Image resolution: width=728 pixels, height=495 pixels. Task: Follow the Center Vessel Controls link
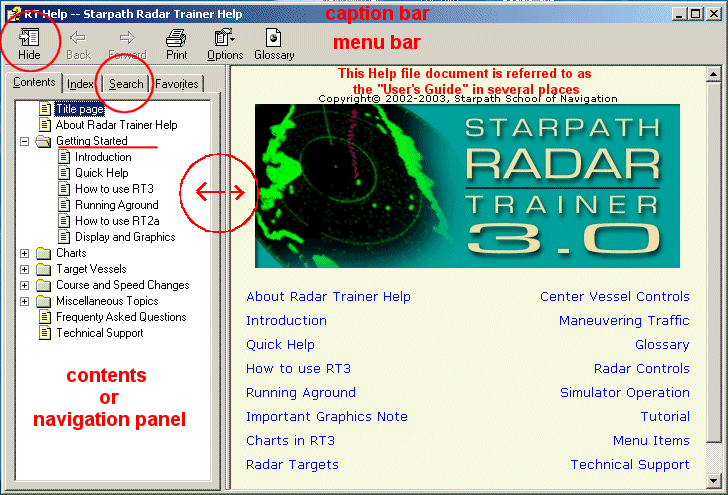tap(615, 297)
